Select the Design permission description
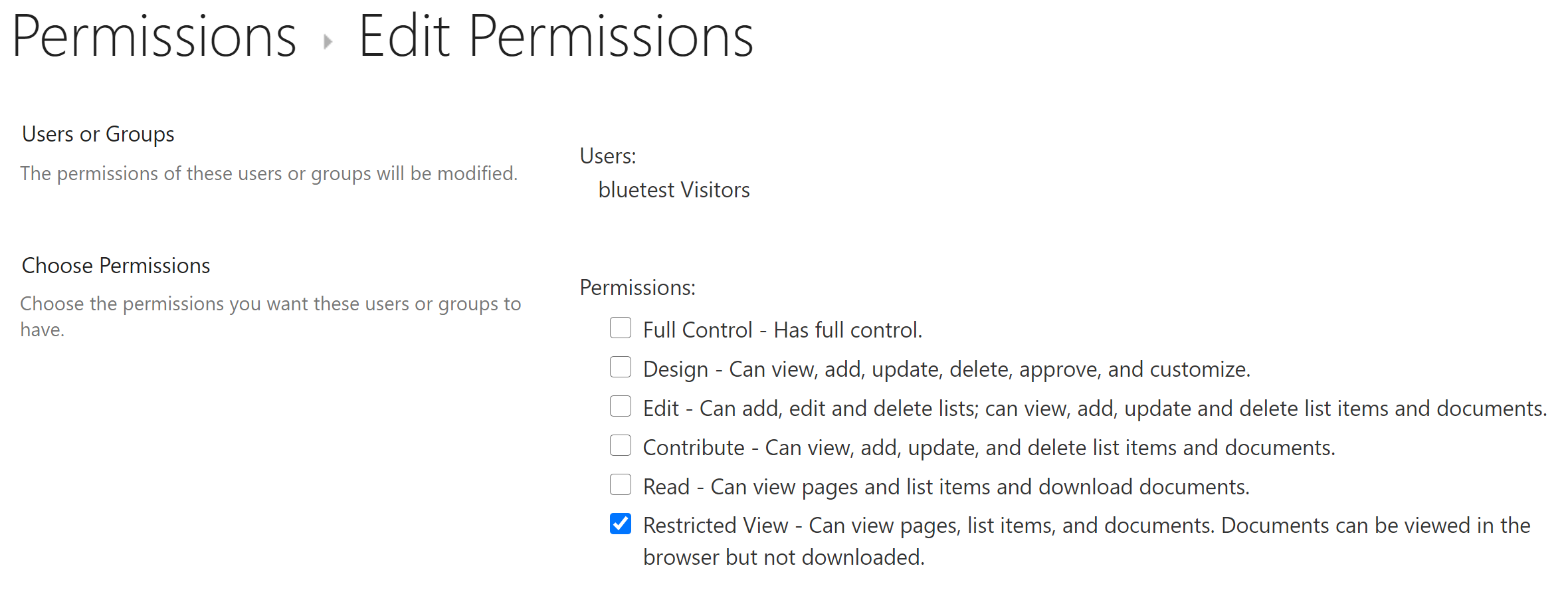The height and width of the screenshot is (600, 1568). [x=947, y=368]
